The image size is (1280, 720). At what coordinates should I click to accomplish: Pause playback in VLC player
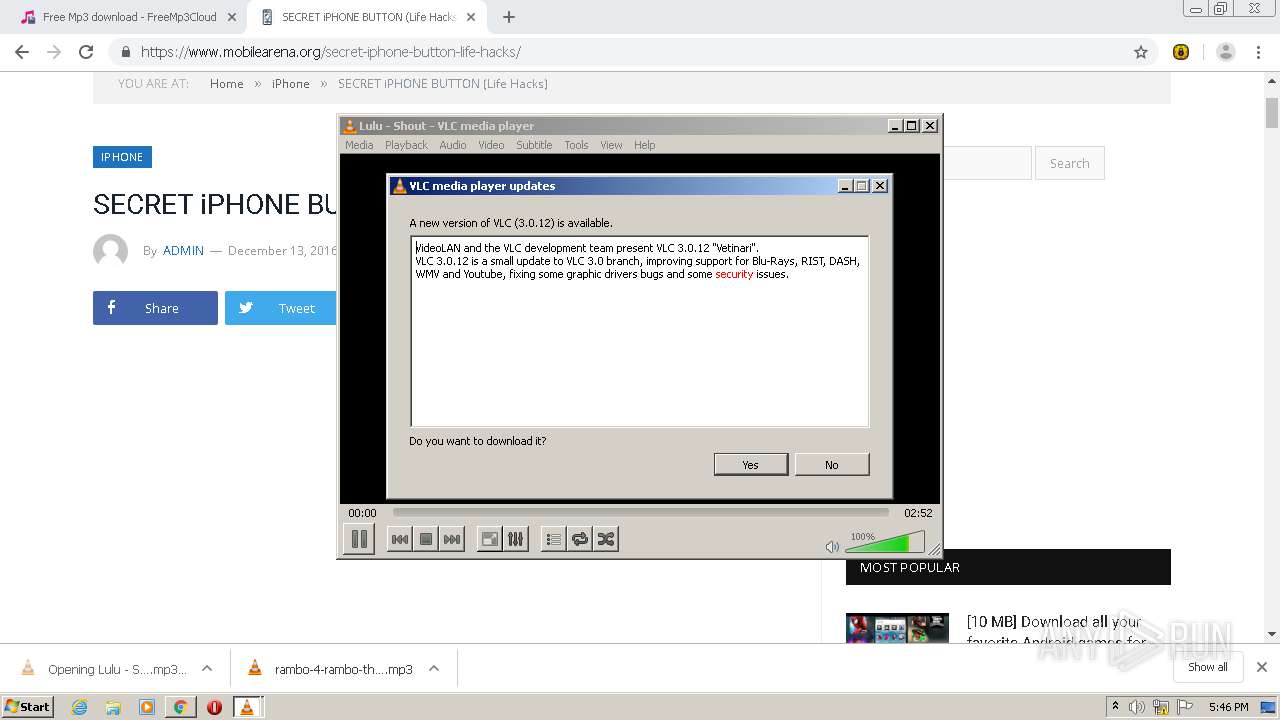[358, 539]
